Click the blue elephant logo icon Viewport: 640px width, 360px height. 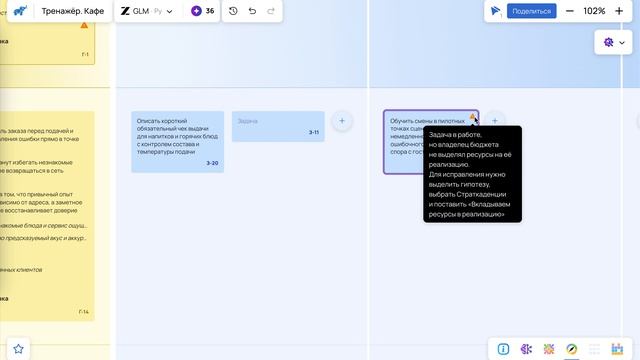click(x=20, y=11)
